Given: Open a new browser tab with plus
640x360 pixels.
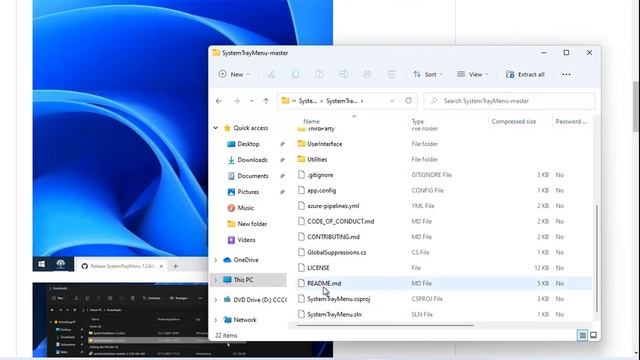Looking at the screenshot, I should tap(176, 266).
